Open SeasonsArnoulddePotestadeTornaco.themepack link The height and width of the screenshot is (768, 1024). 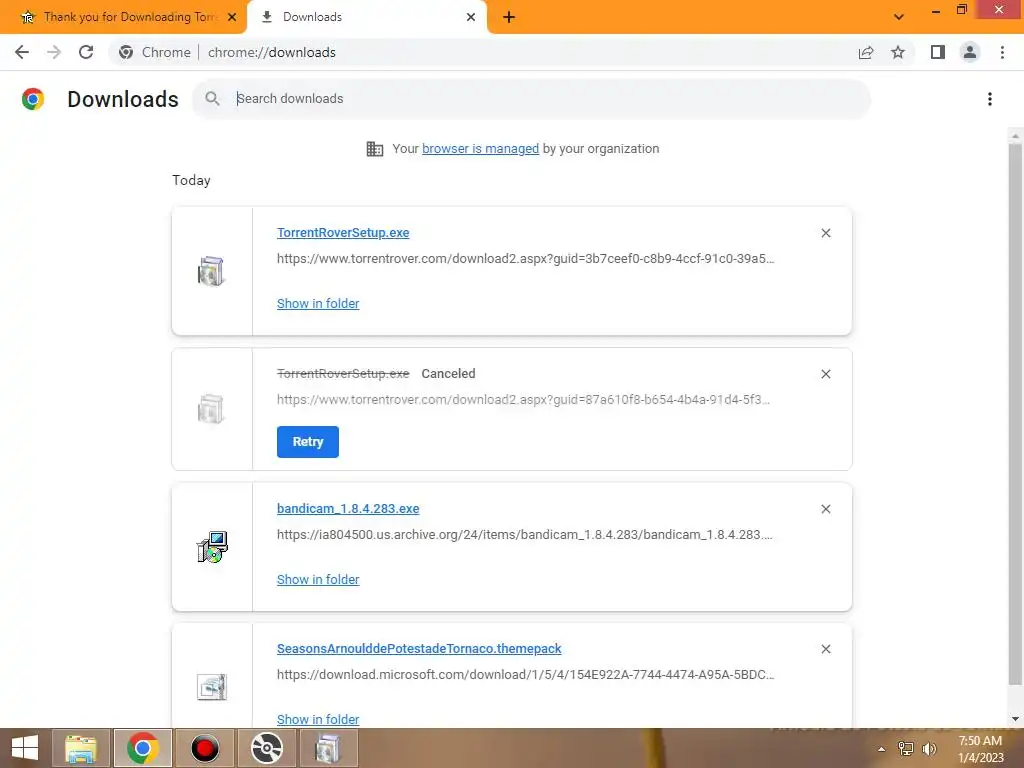(419, 649)
